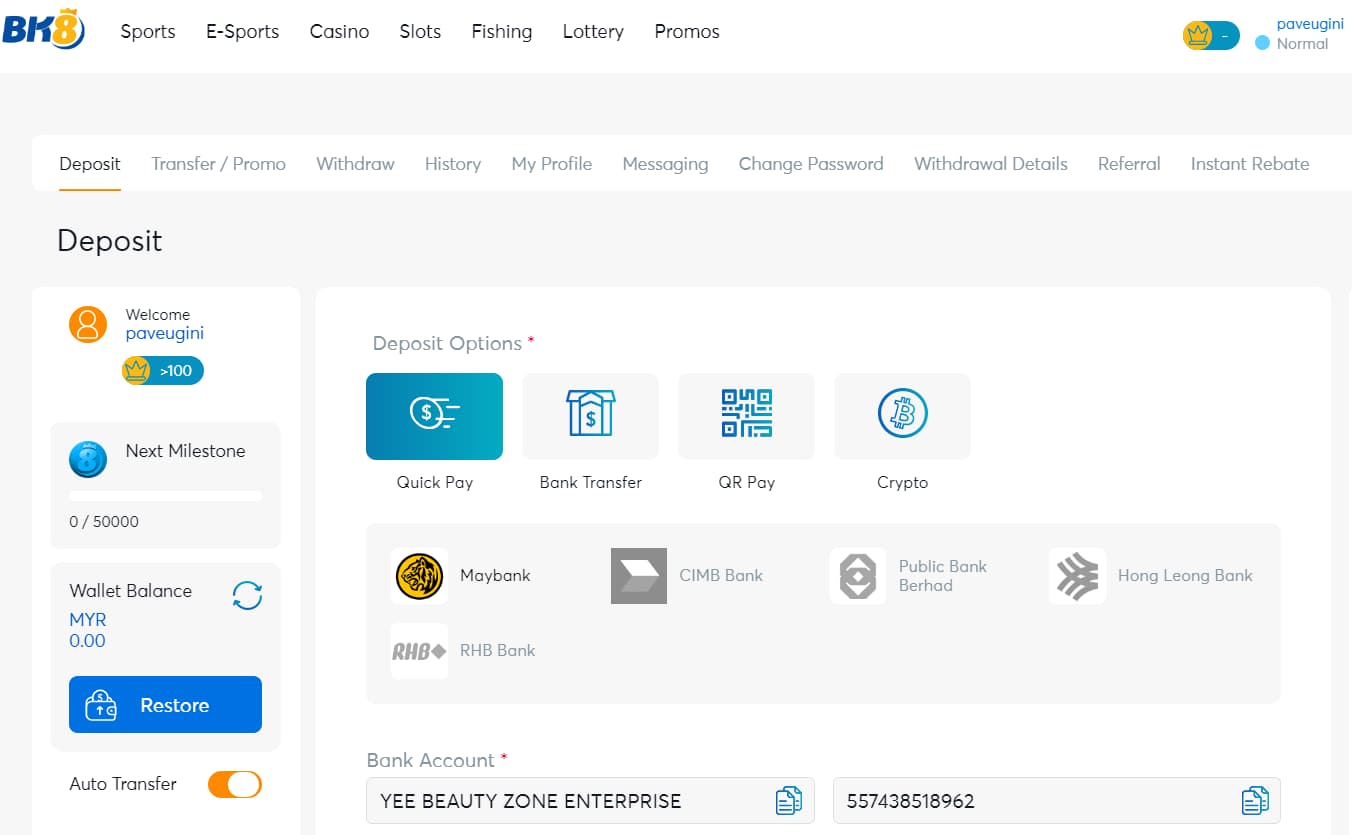Toggle the Auto Transfer switch
The width and height of the screenshot is (1352, 835).
[235, 784]
